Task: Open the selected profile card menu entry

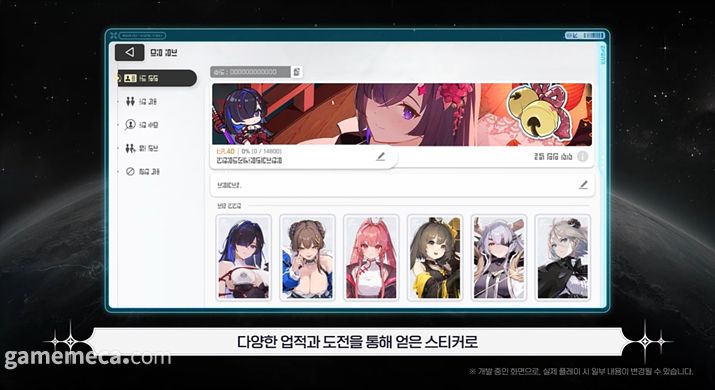Action: [x=157, y=78]
